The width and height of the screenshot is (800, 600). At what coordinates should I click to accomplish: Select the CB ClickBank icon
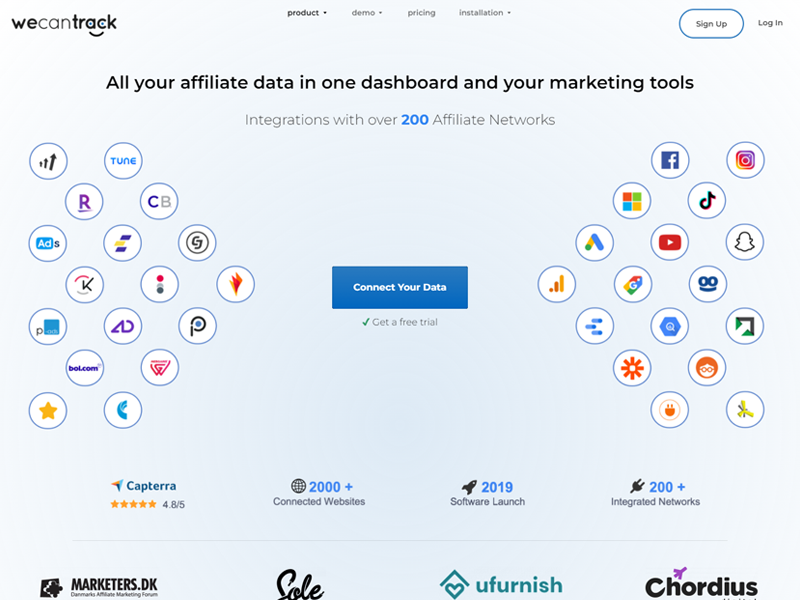click(159, 202)
